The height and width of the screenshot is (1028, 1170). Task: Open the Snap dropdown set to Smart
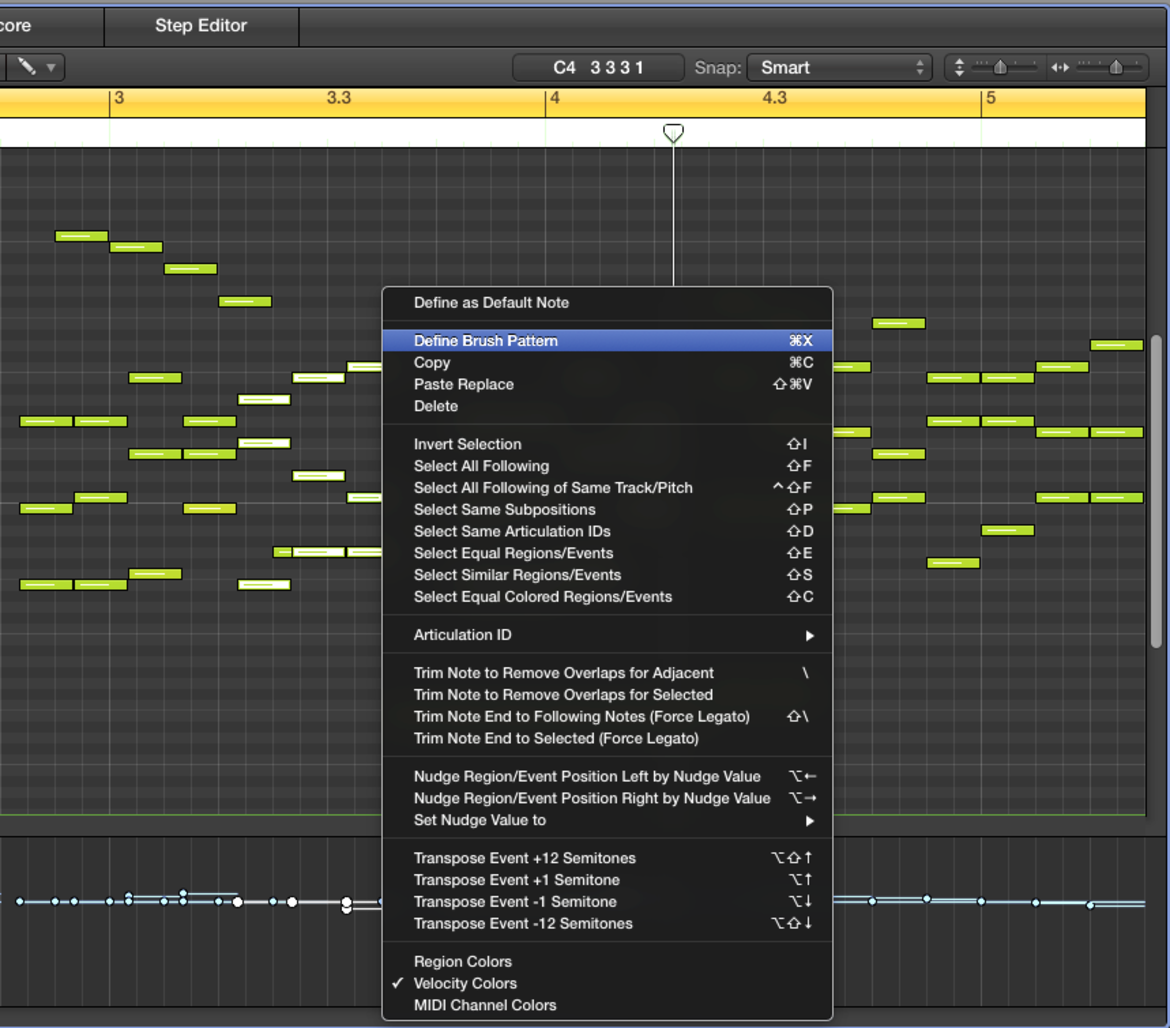point(839,67)
